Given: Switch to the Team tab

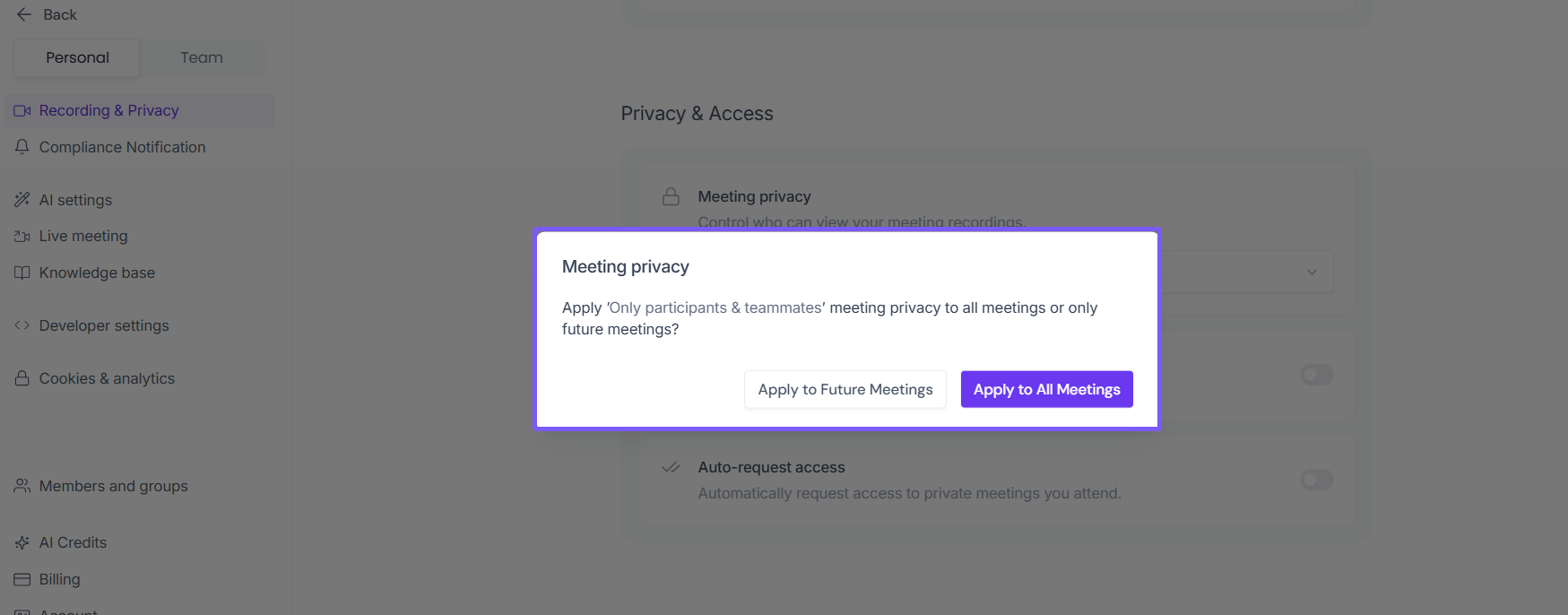Looking at the screenshot, I should click(x=202, y=57).
